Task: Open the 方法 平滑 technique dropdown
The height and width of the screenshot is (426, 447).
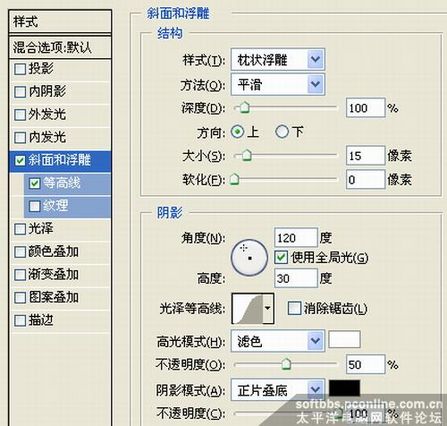Action: pos(278,84)
